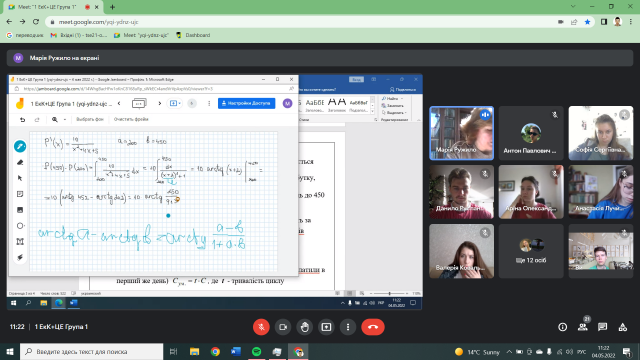Open Windows Start menu
Screen dimensions: 640x360
[x=10, y=351]
